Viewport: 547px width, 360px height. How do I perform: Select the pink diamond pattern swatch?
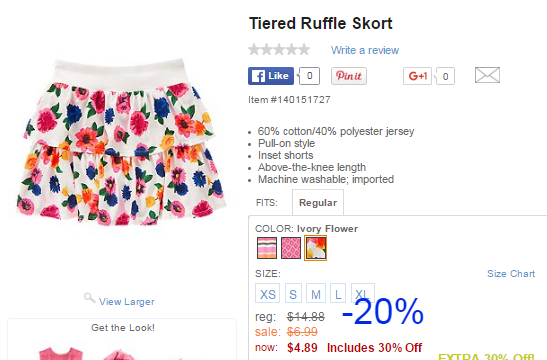click(291, 248)
